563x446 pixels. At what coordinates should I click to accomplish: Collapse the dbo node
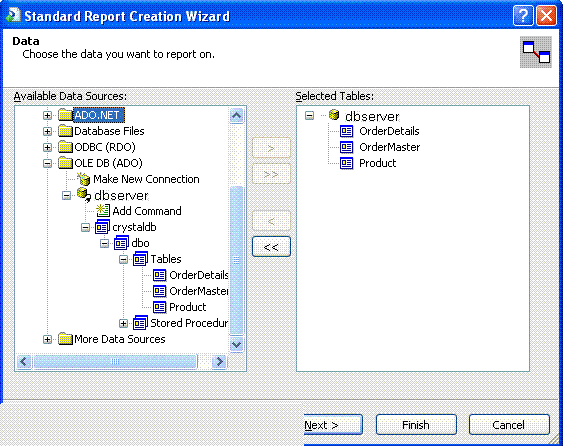pos(104,243)
